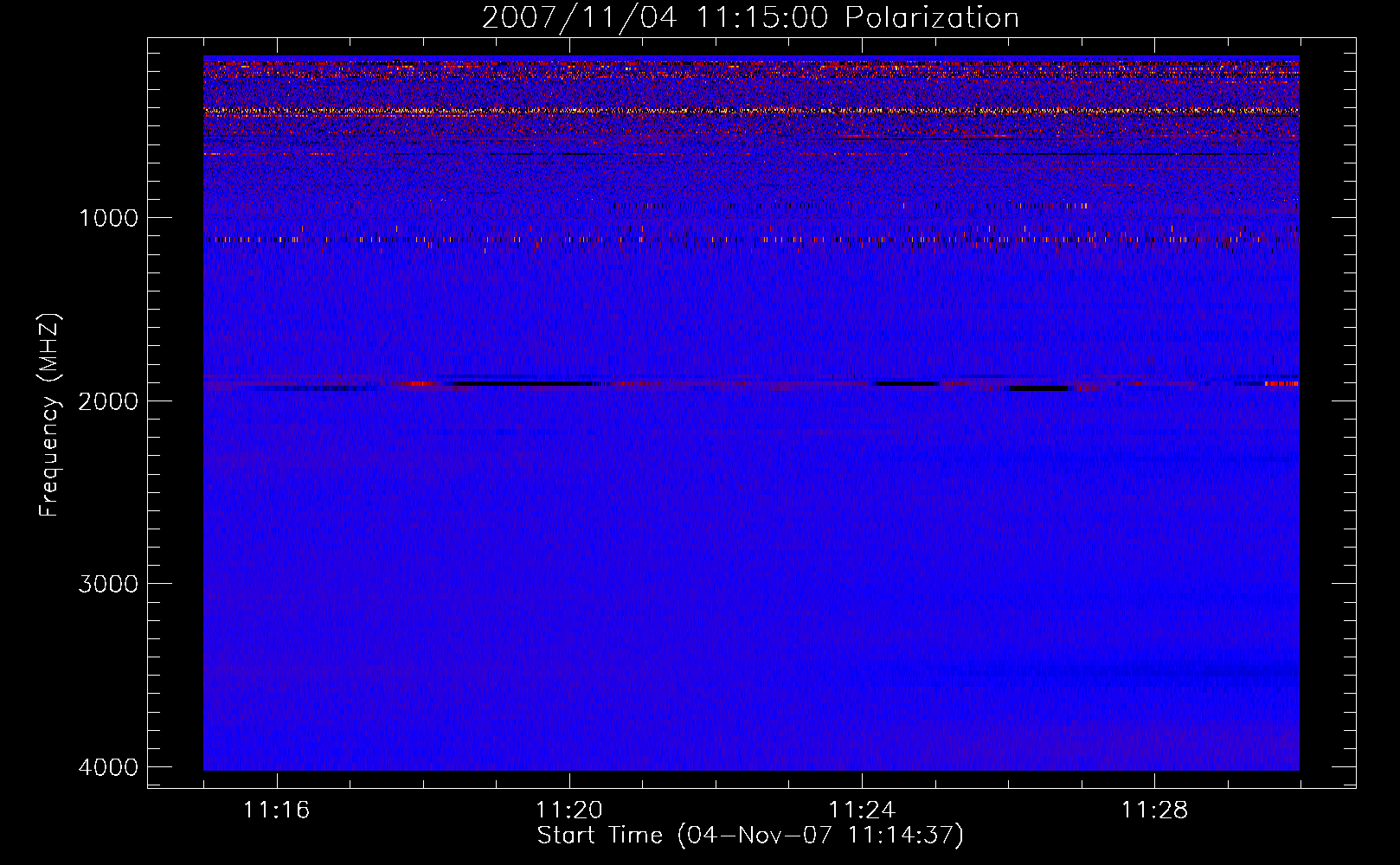Click the 11:16 time axis label
The height and width of the screenshot is (865, 1400).
coord(276,810)
